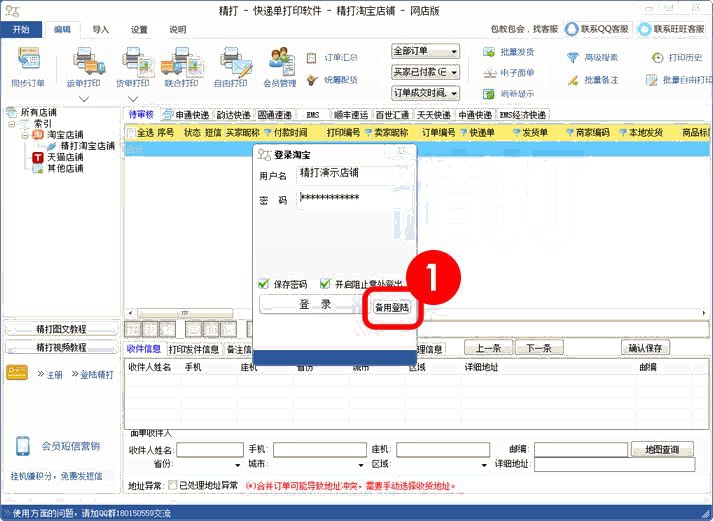Click 批量发货 batch shipping

click(508, 52)
